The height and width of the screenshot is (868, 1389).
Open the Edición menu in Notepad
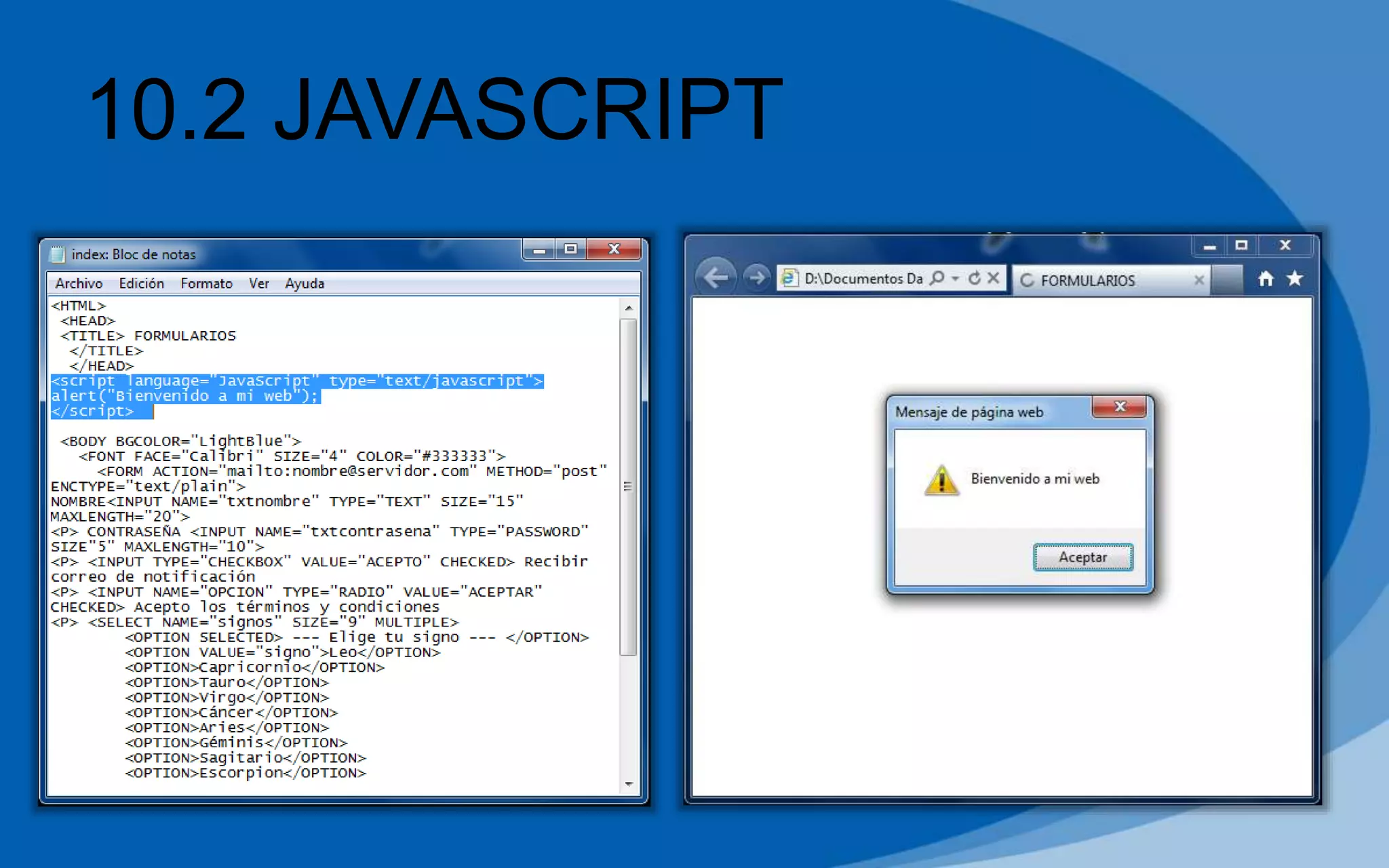click(141, 283)
